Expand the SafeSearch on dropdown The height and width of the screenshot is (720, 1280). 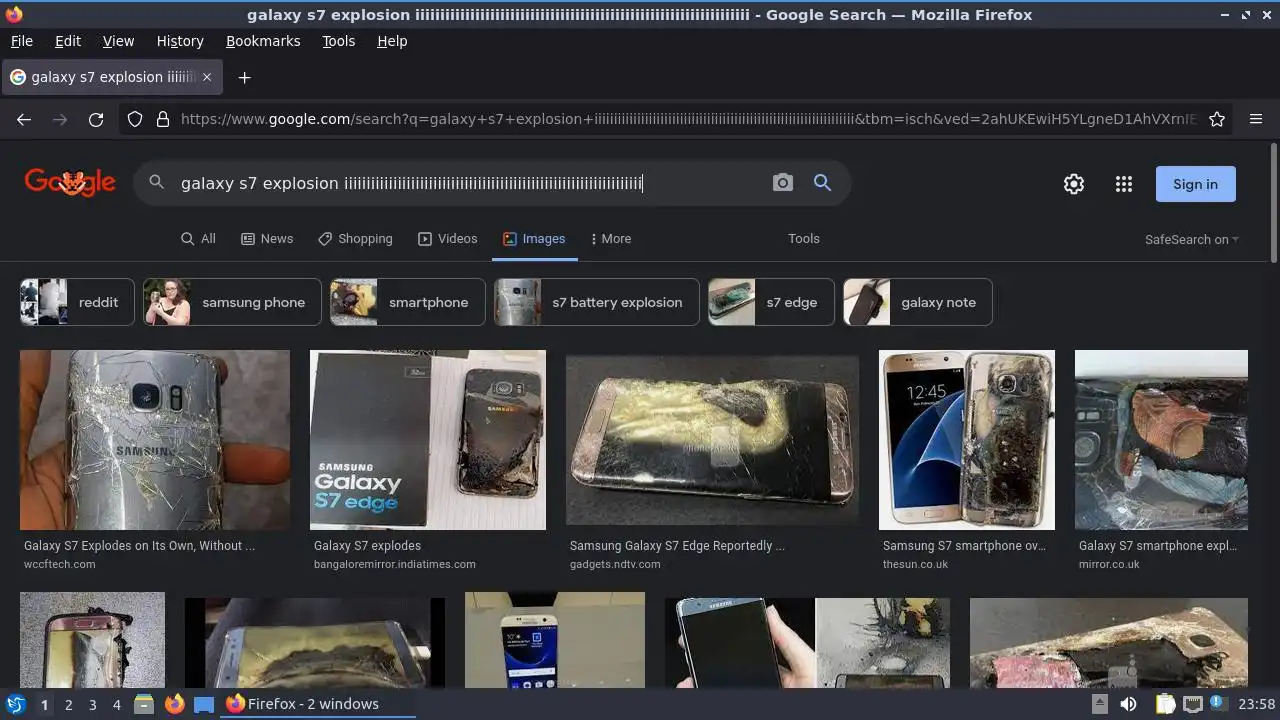point(1192,240)
